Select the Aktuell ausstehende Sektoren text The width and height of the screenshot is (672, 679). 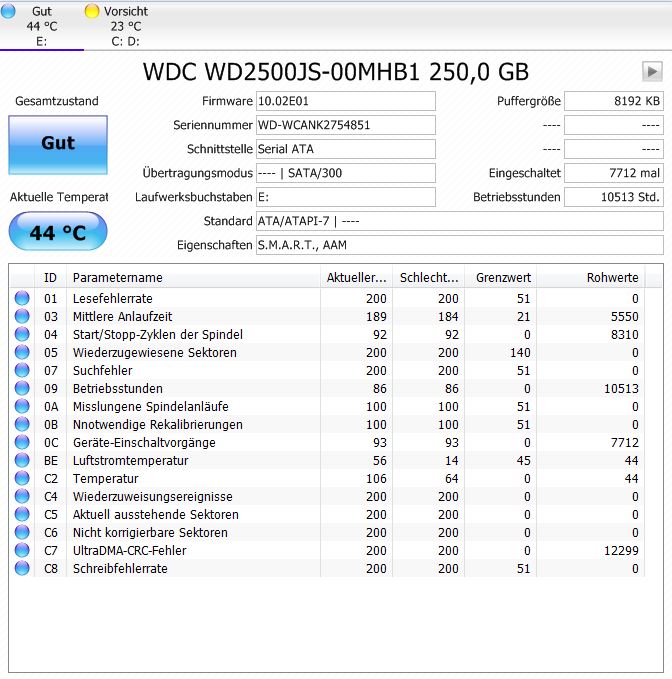click(x=156, y=514)
